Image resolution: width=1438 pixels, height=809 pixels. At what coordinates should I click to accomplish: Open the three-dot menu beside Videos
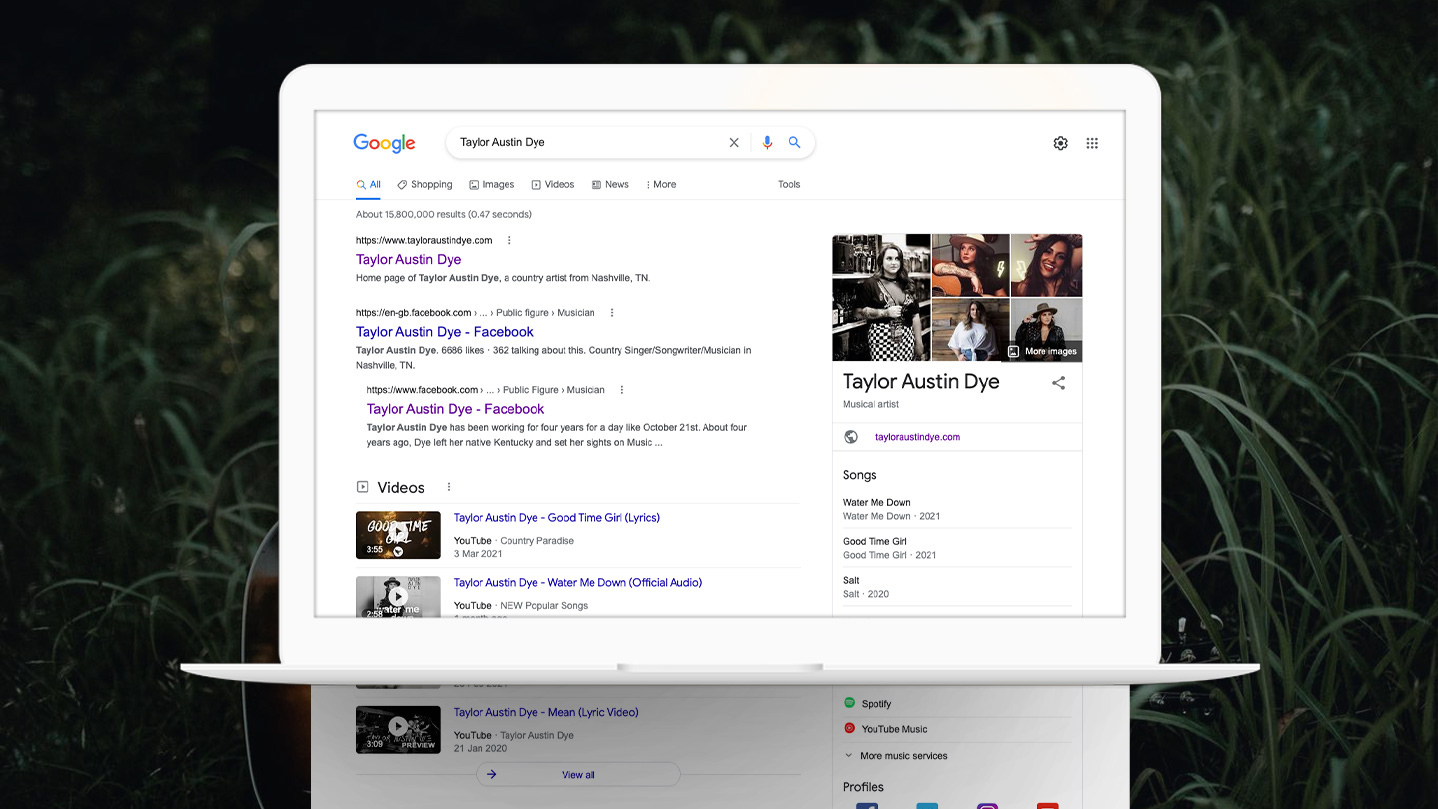point(449,487)
